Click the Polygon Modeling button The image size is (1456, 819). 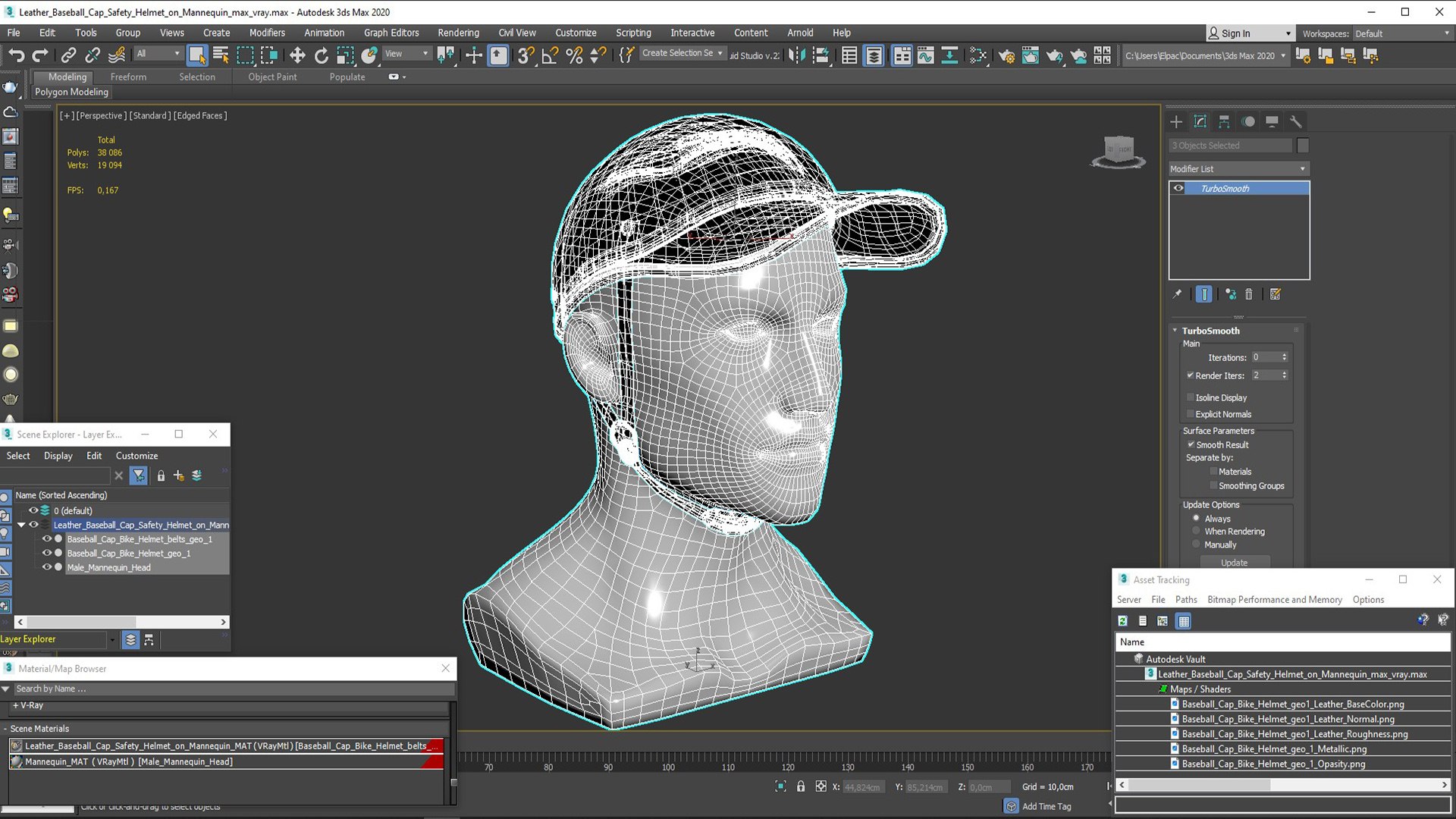tap(71, 92)
